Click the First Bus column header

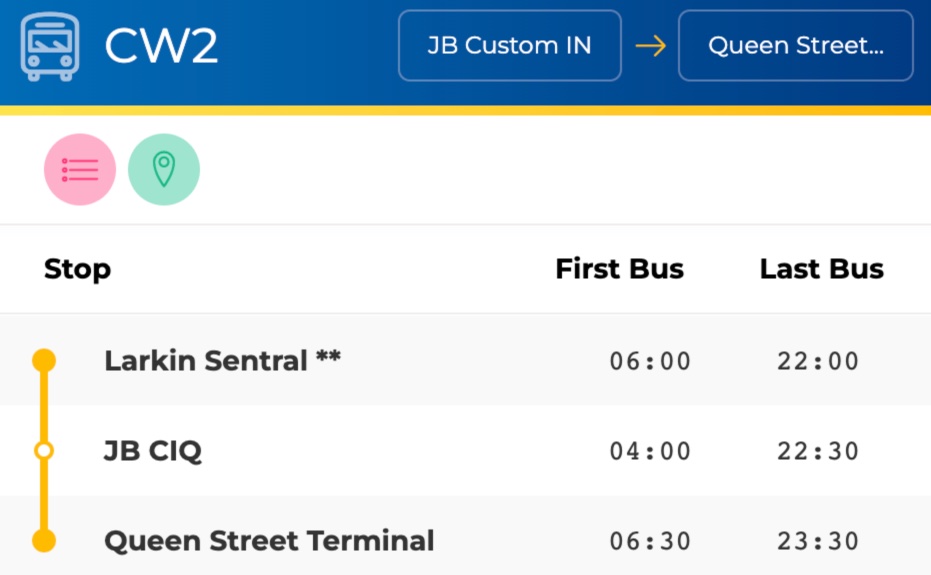(x=620, y=268)
